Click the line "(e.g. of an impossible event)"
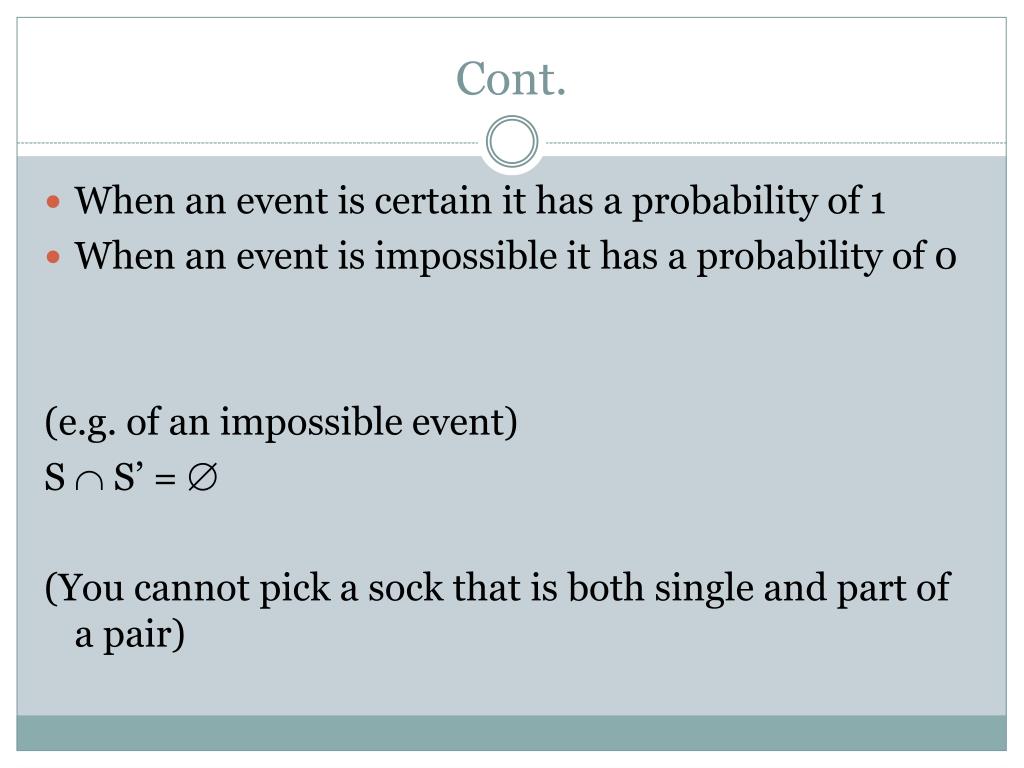 (x=281, y=423)
